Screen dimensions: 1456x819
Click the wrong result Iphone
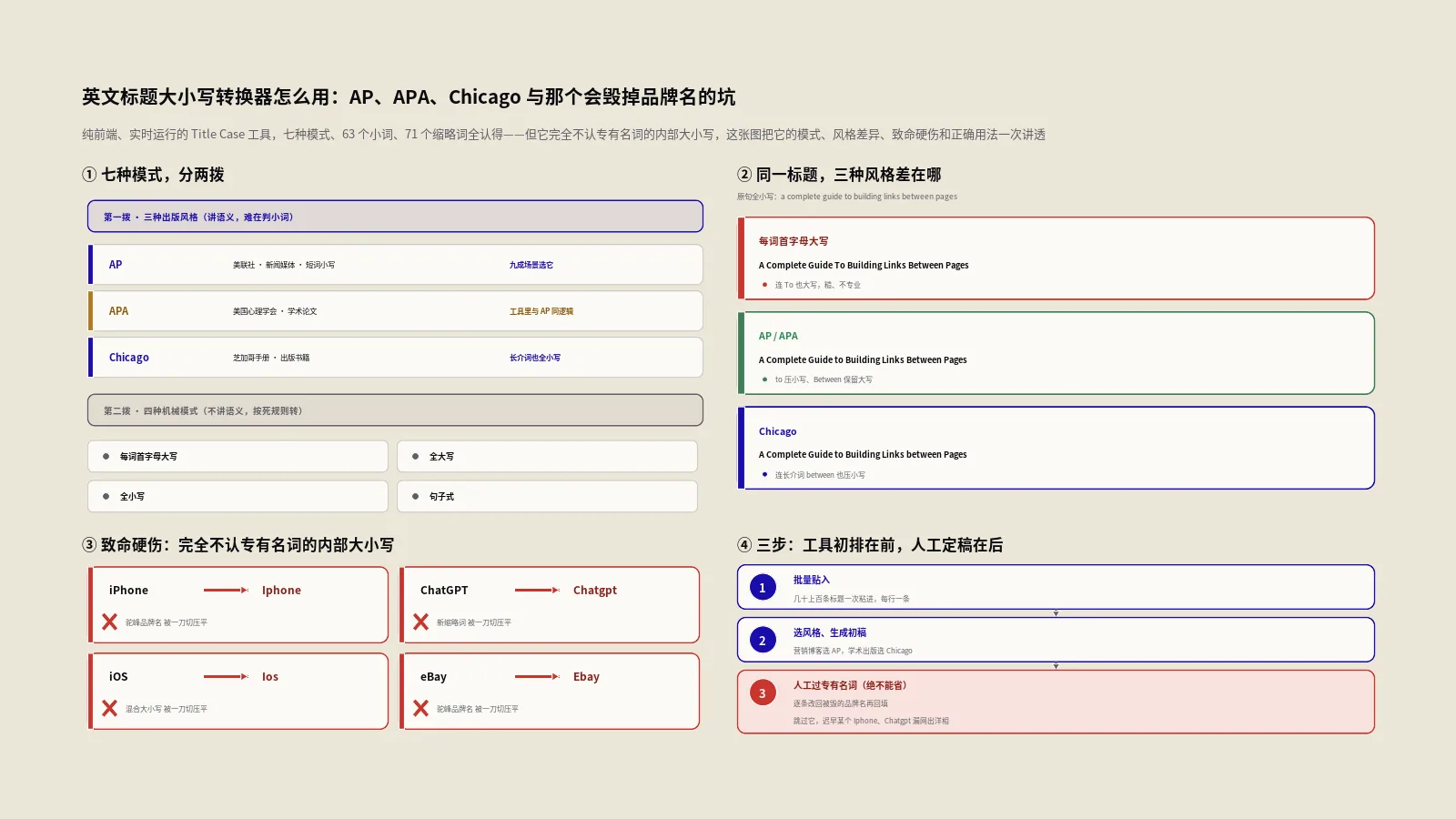(x=281, y=591)
